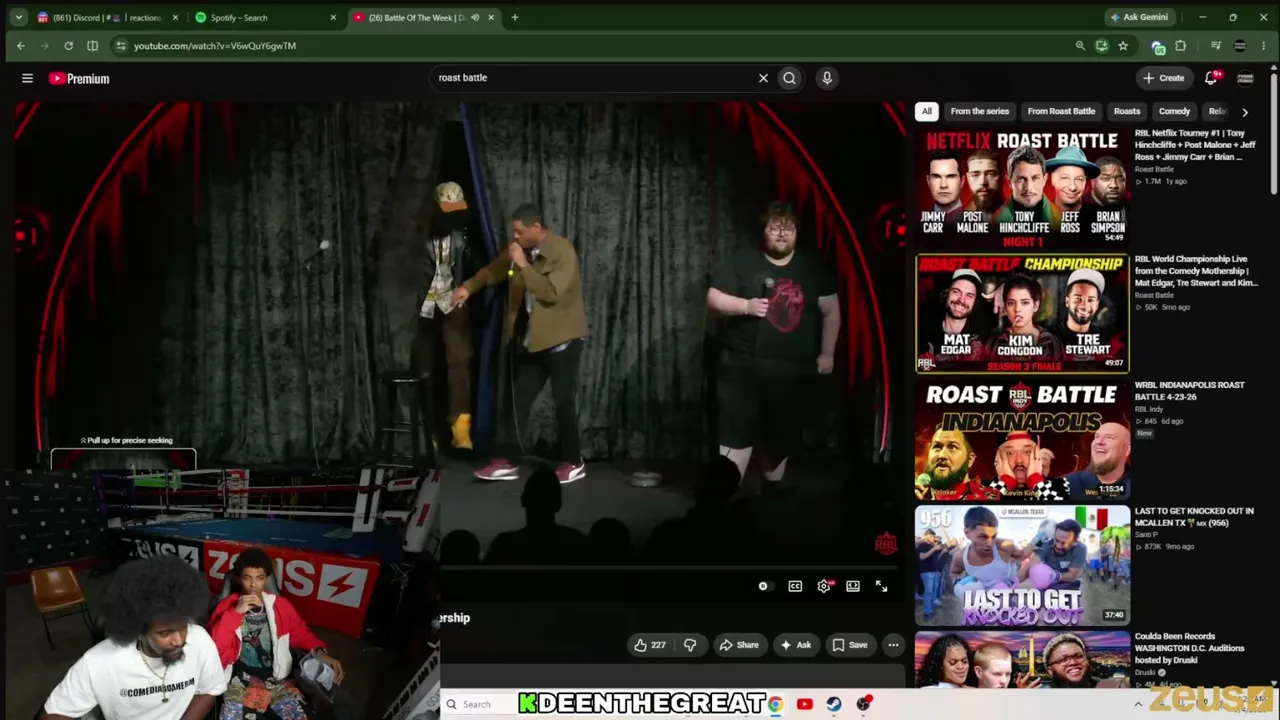Image resolution: width=1280 pixels, height=720 pixels.
Task: Close the Spotify – Search tab
Action: (x=333, y=17)
